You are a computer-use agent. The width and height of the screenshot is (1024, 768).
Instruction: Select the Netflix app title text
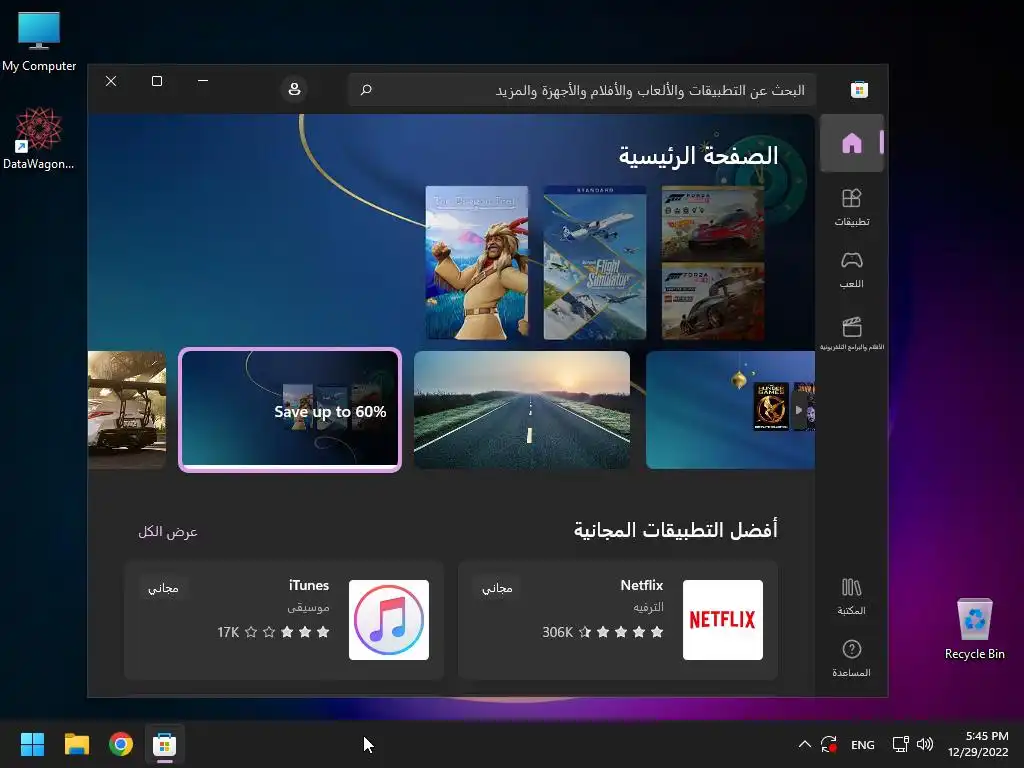click(x=641, y=585)
